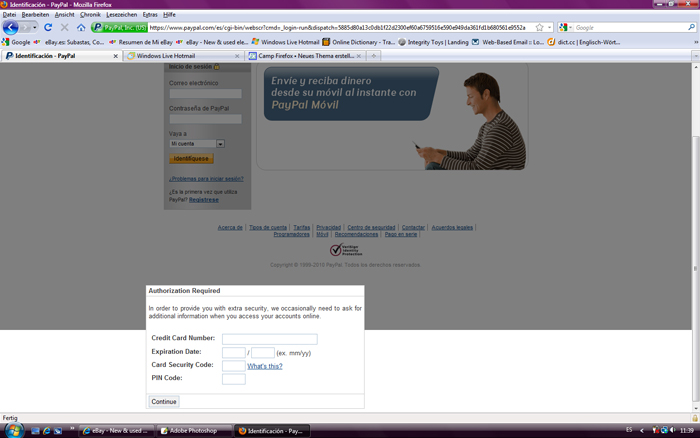The image size is (700, 438).
Task: Show more bookmarks with the chevron
Action: 696,42
